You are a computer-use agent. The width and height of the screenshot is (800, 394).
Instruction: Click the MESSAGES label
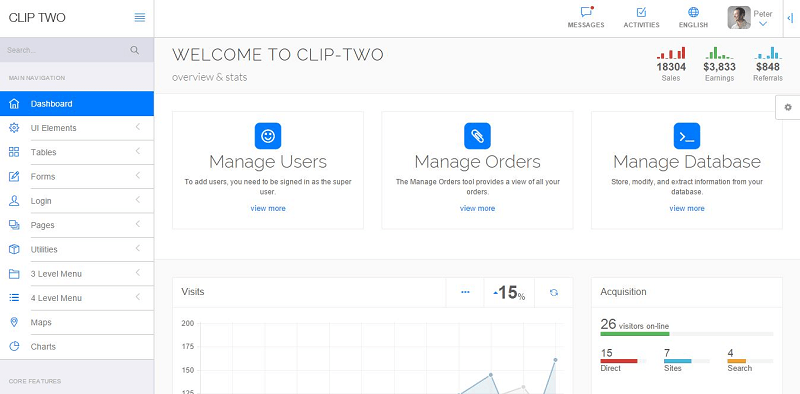click(586, 25)
